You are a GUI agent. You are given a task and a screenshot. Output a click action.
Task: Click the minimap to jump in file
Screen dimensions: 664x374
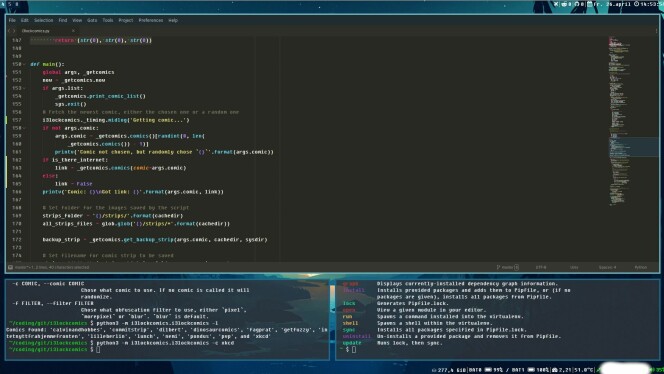tap(634, 121)
